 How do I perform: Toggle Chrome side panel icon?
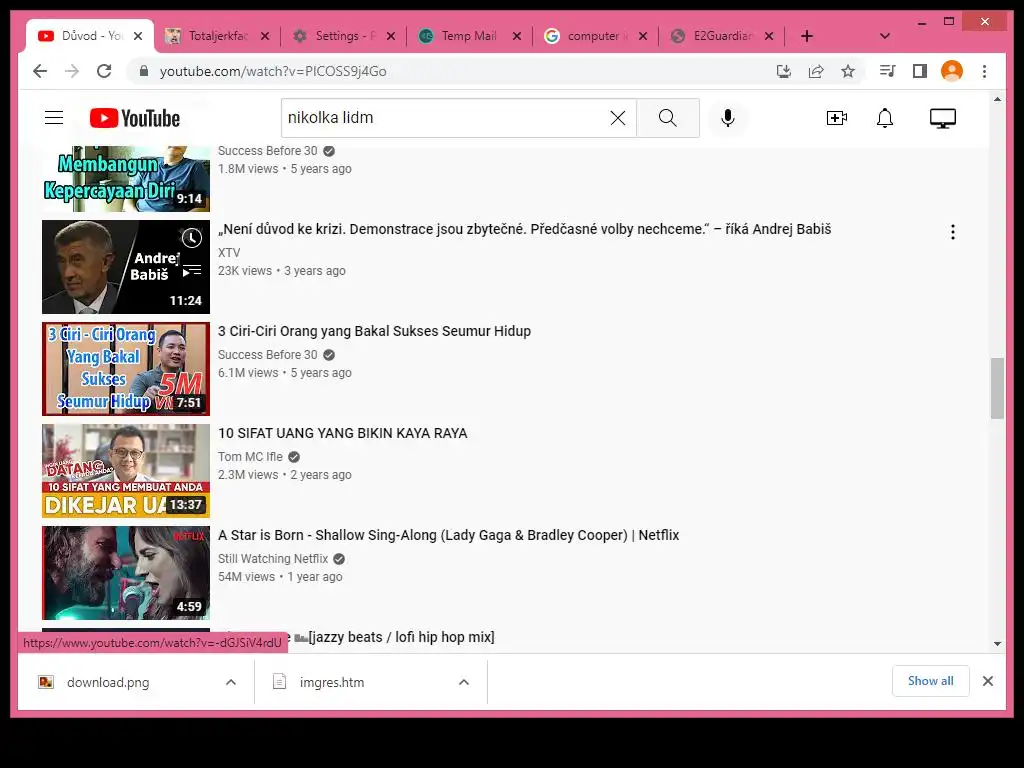pos(920,71)
